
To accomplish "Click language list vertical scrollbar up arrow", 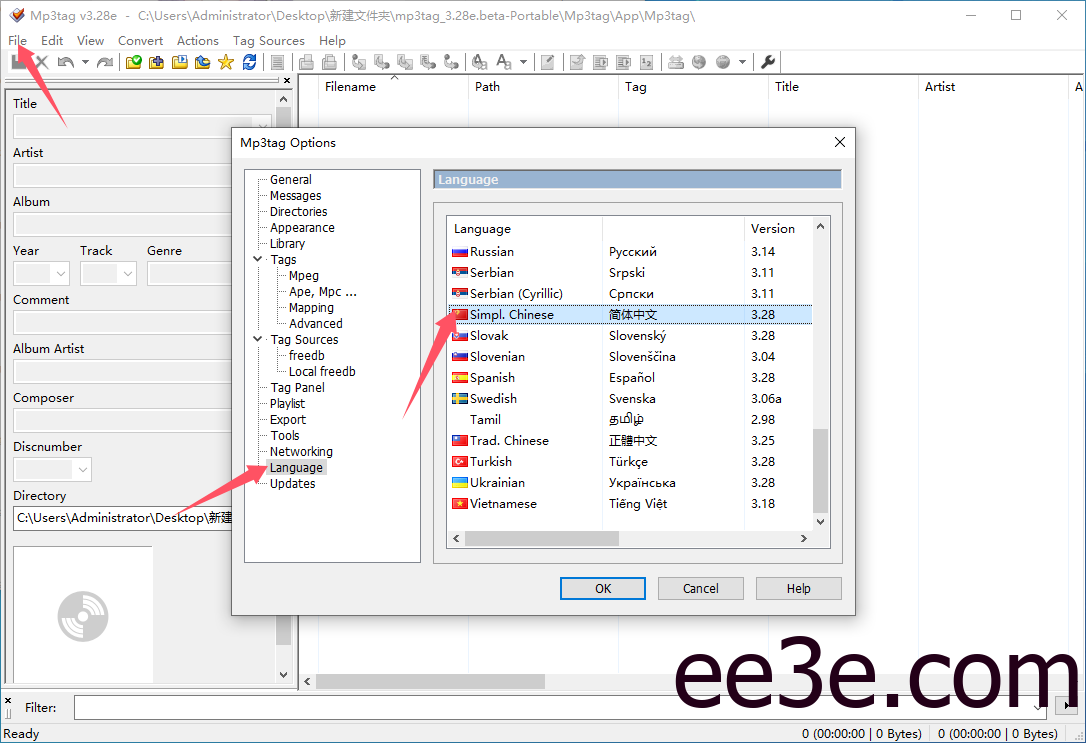I will [821, 227].
